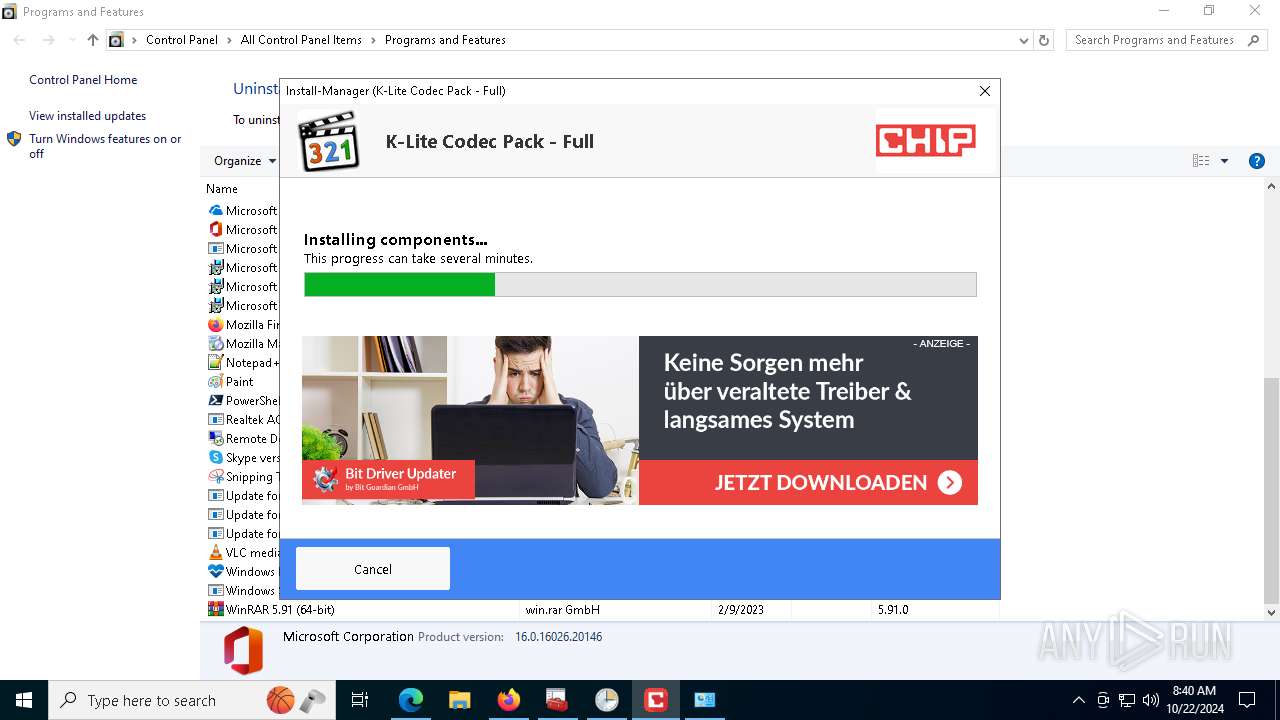Open Task View from the taskbar

pyautogui.click(x=360, y=700)
